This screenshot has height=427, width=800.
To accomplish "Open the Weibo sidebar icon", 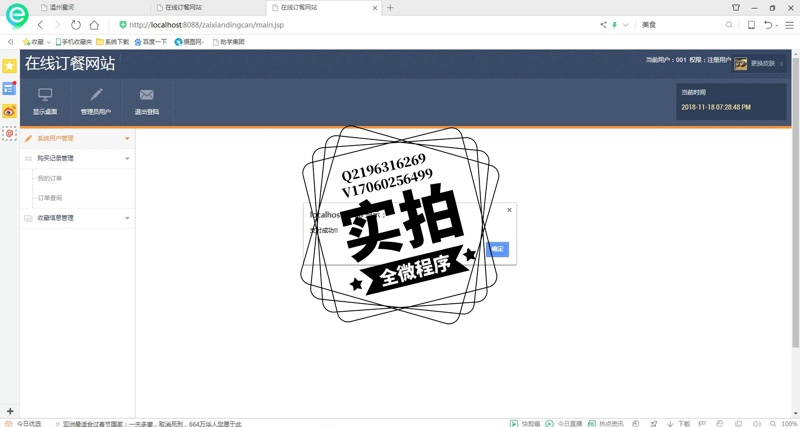I will pos(9,111).
